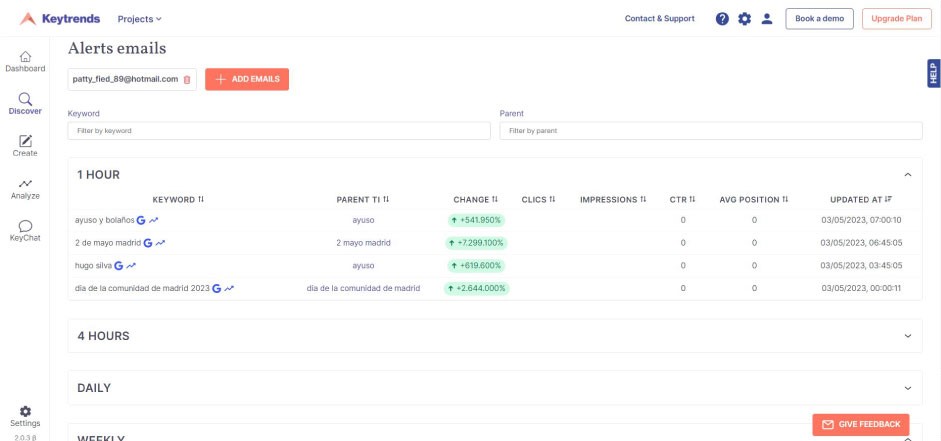This screenshot has width=941, height=441.
Task: Click Contact & Support link
Action: tap(660, 19)
